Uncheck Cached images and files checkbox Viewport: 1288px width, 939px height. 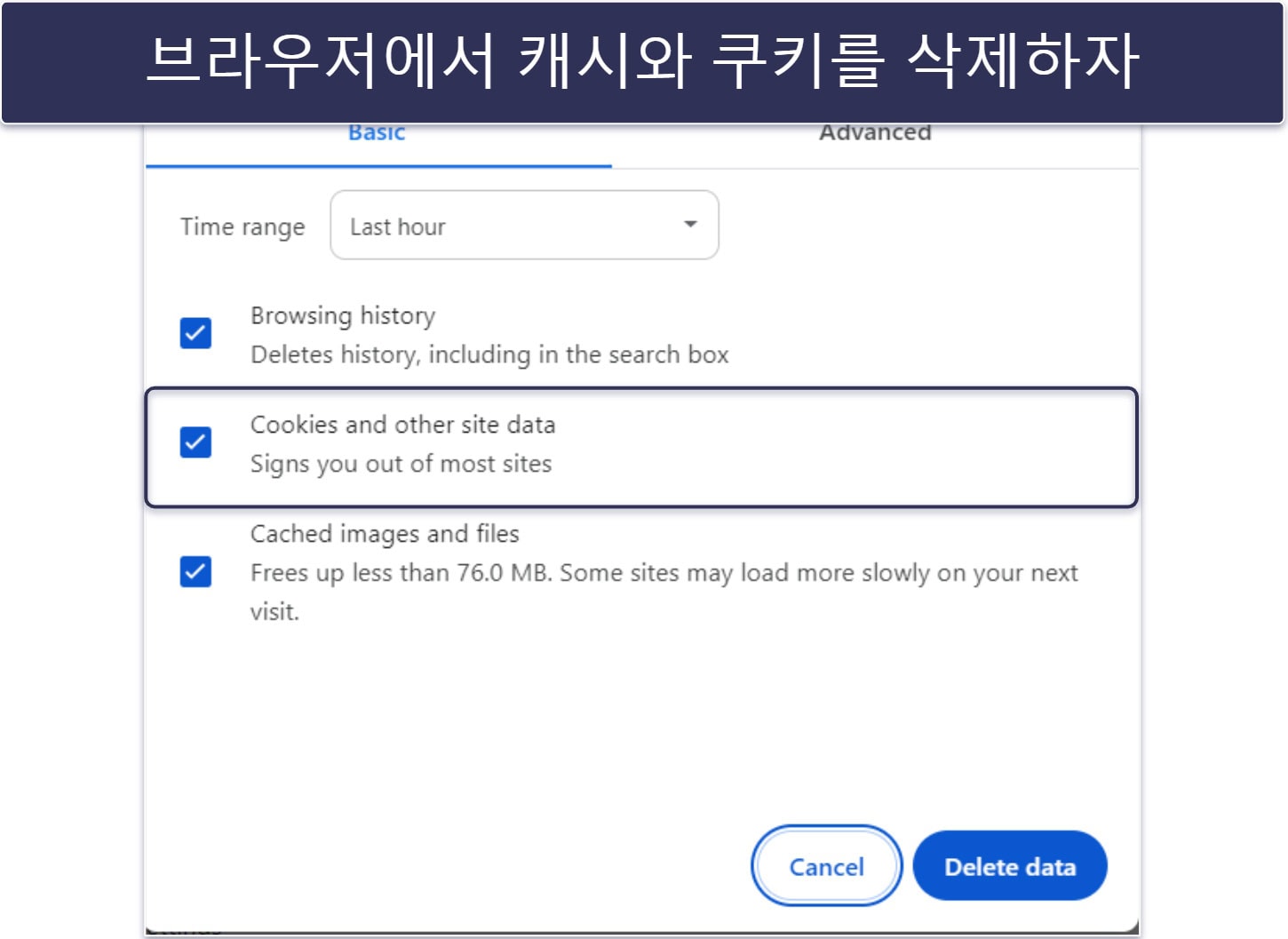click(195, 572)
